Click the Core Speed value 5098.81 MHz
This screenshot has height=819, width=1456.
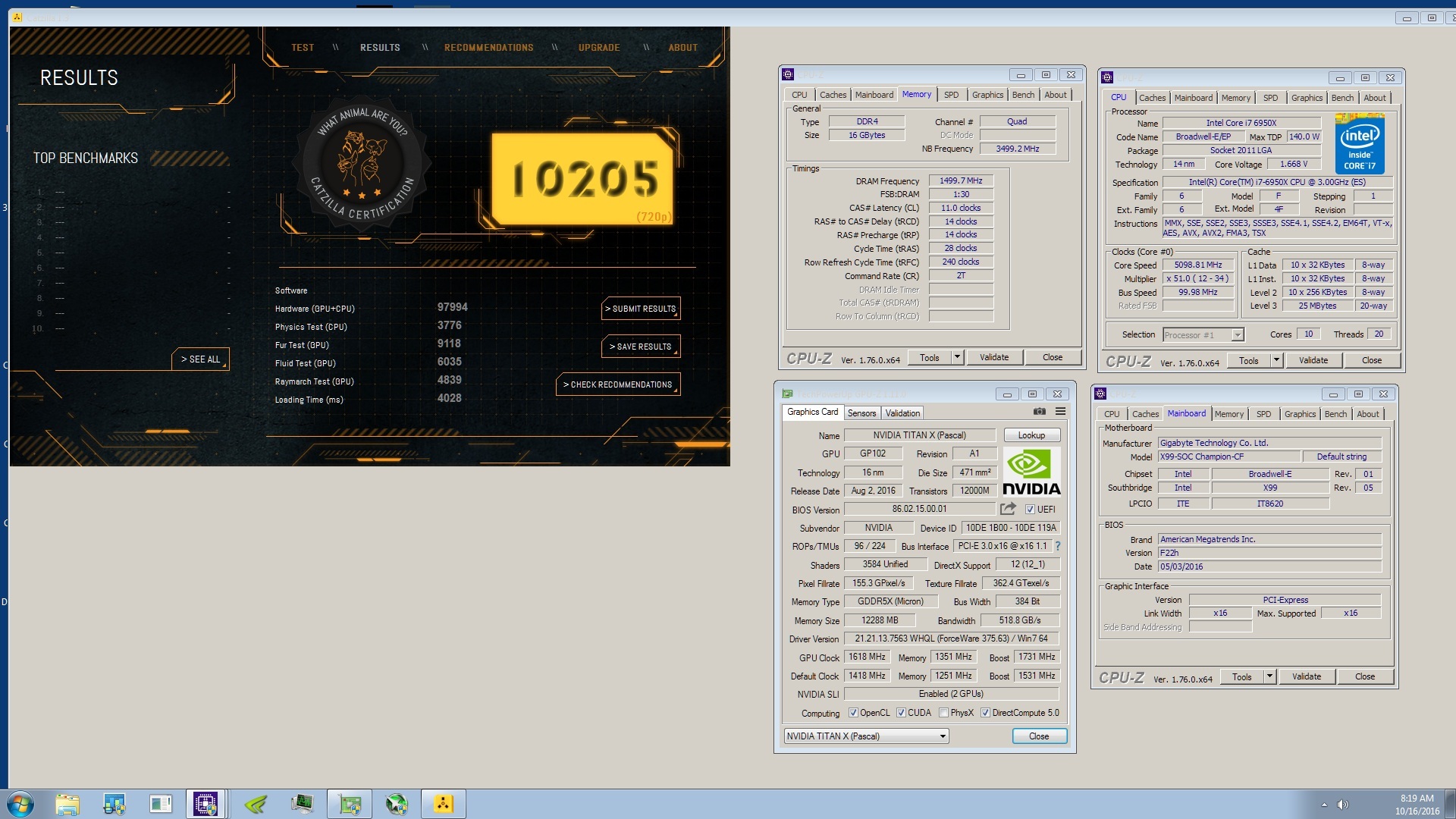[1197, 265]
